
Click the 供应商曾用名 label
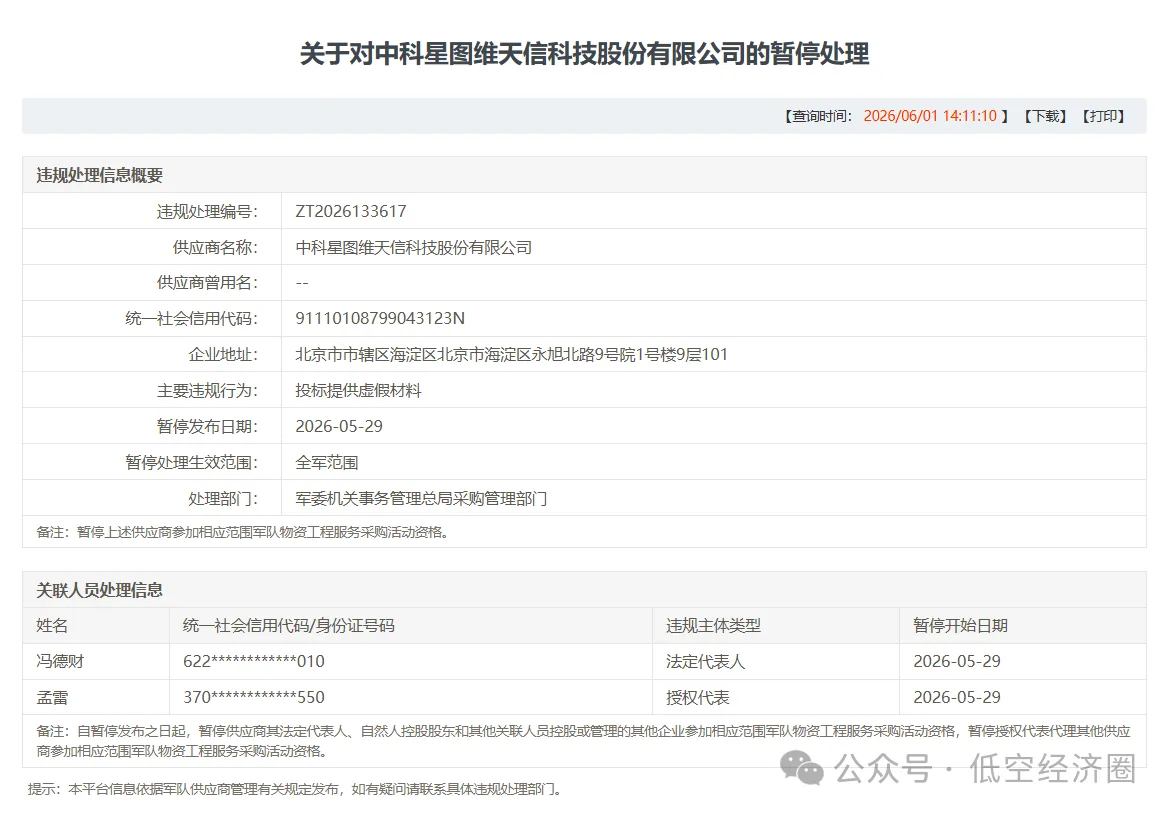(x=207, y=283)
